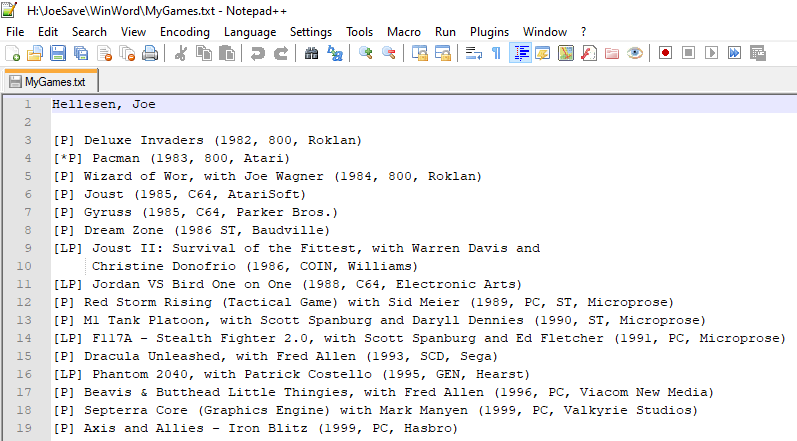Open the Search menu

click(x=89, y=32)
